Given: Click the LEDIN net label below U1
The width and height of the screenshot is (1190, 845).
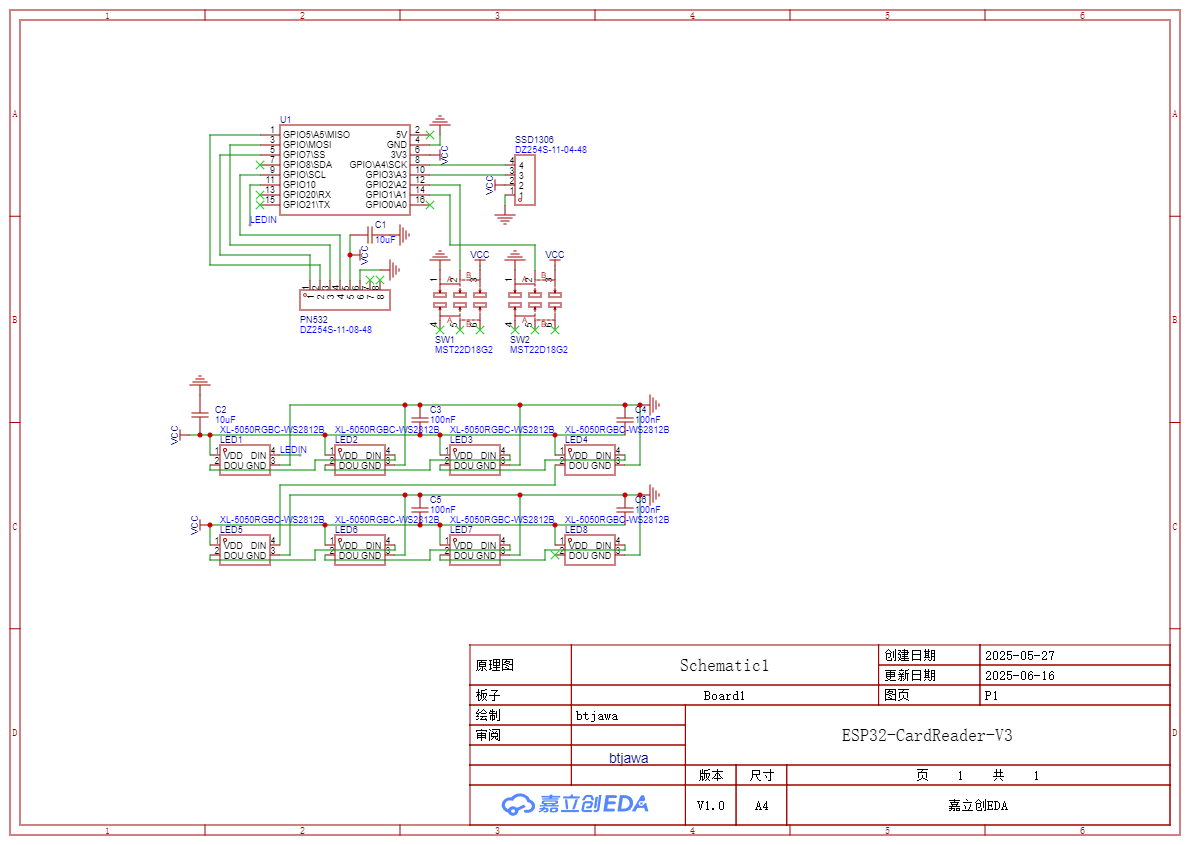Looking at the screenshot, I should 263,219.
